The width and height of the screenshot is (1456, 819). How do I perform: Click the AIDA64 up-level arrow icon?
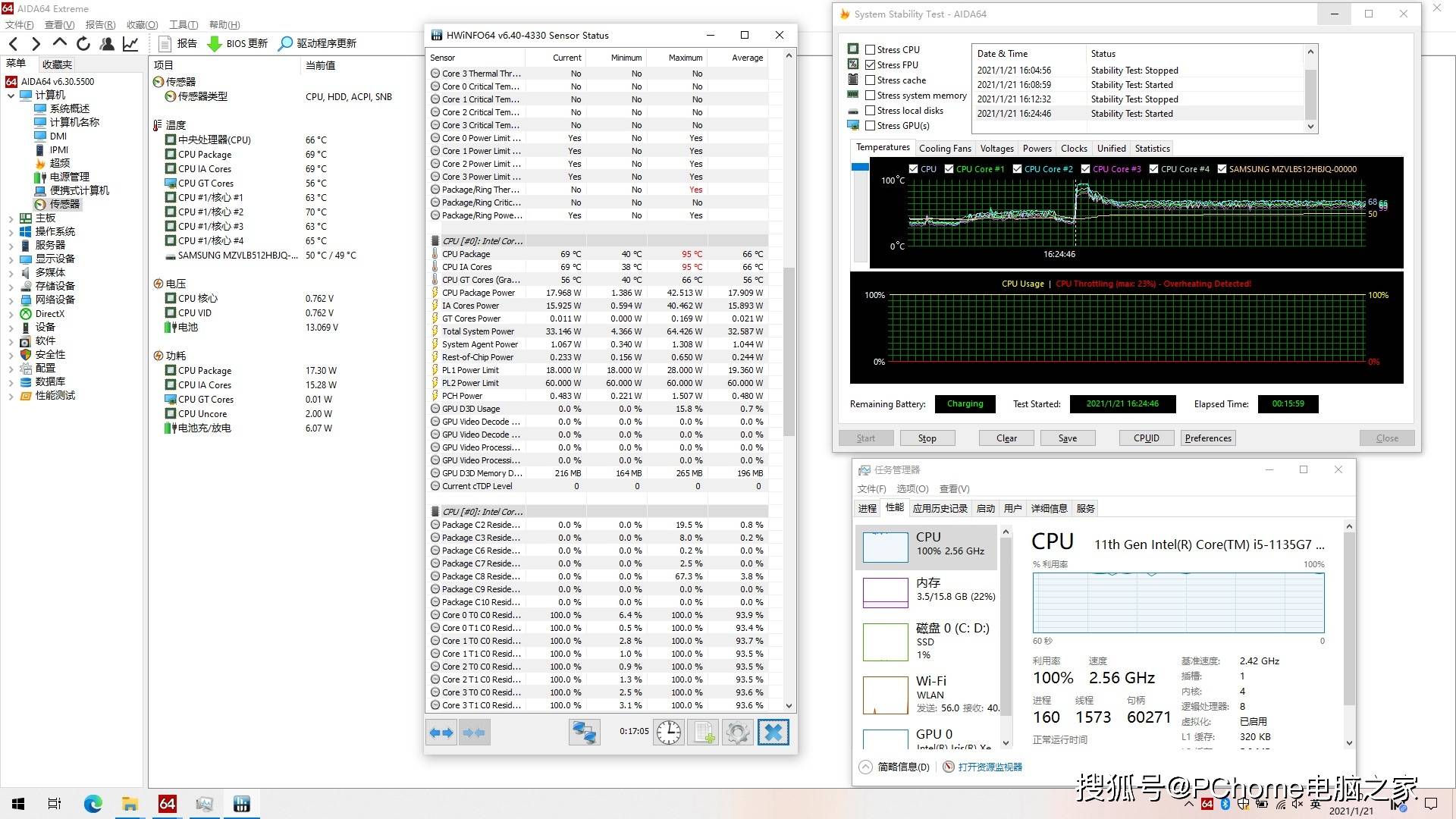60,42
